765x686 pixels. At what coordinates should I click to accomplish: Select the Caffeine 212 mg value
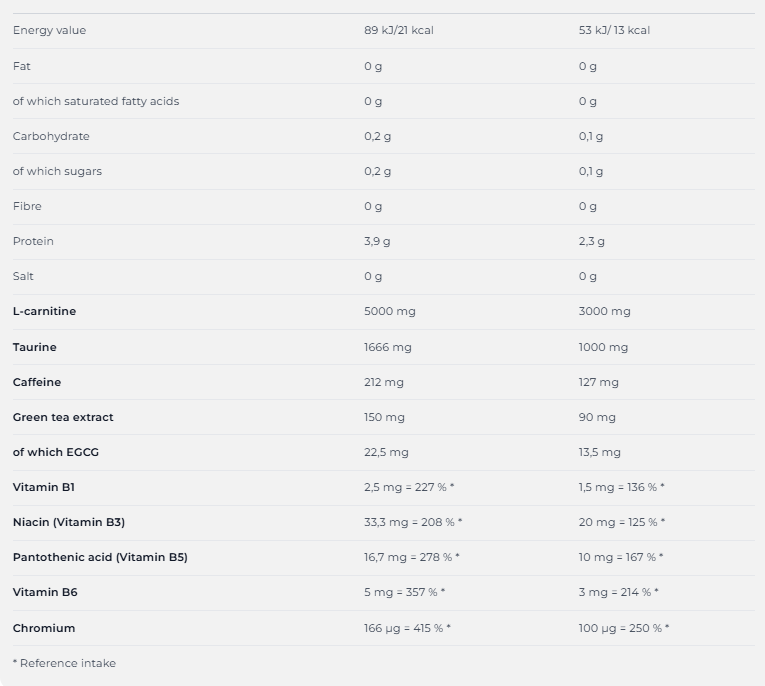click(x=384, y=382)
